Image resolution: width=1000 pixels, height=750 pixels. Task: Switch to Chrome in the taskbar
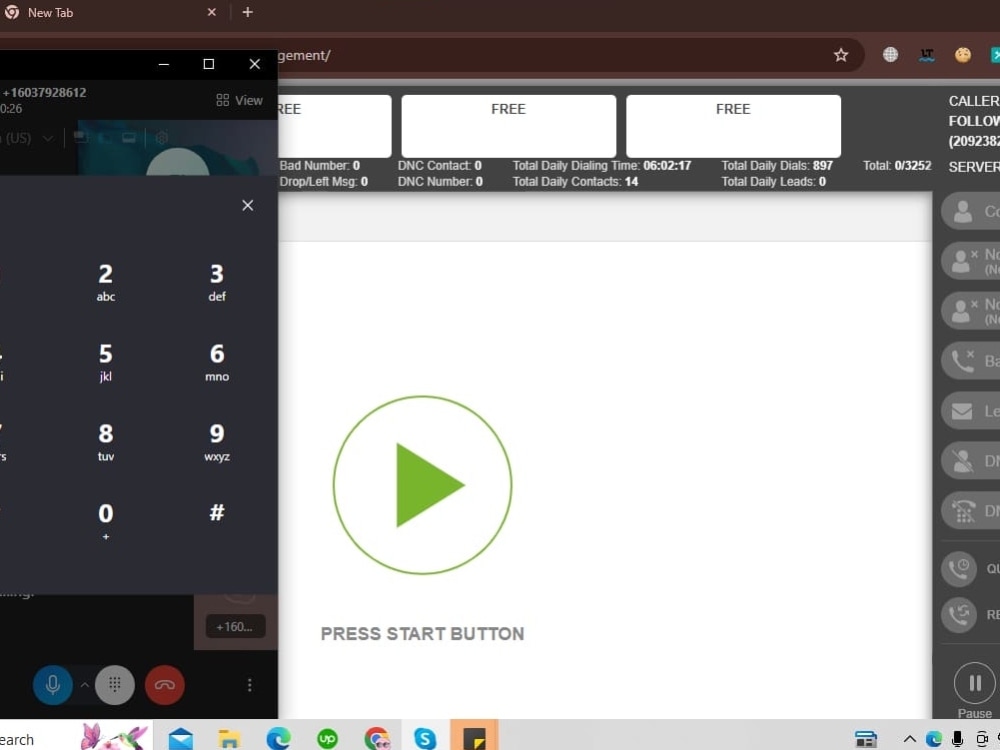(376, 739)
